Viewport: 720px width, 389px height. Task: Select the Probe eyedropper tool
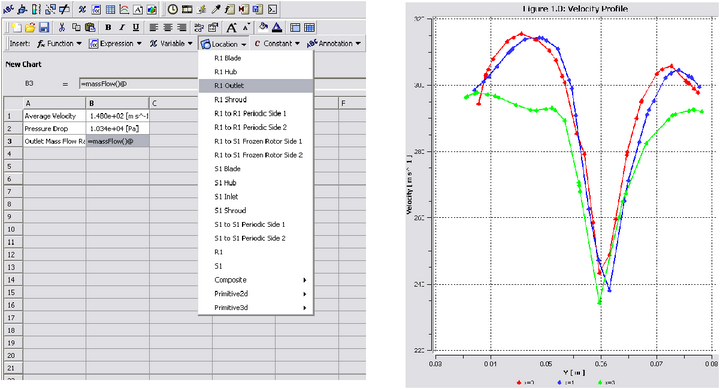pyautogui.click(x=215, y=9)
